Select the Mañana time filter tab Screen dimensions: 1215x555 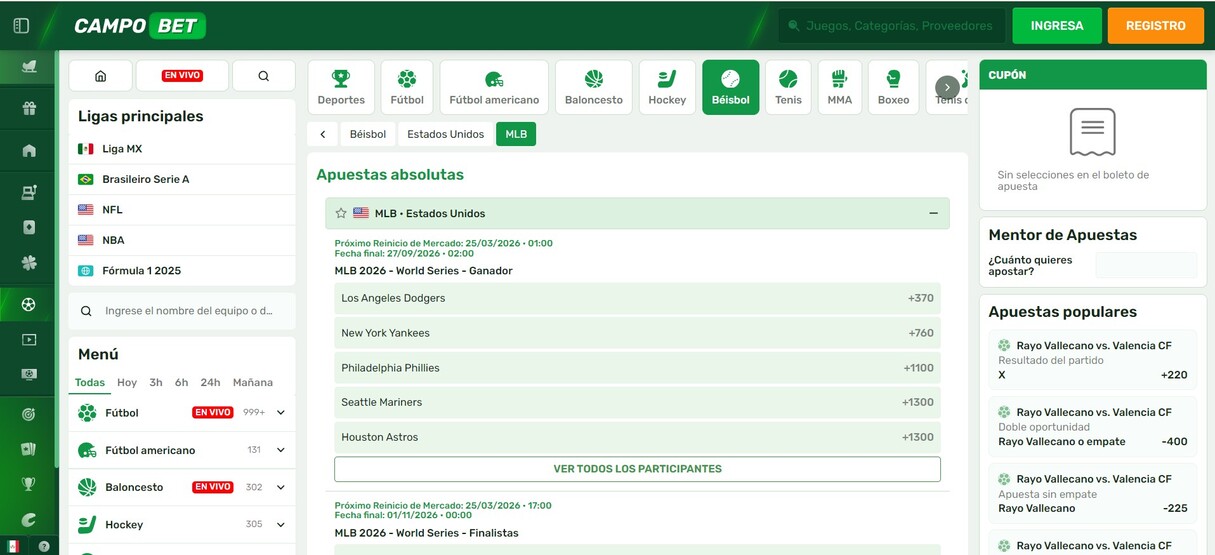[x=253, y=382]
